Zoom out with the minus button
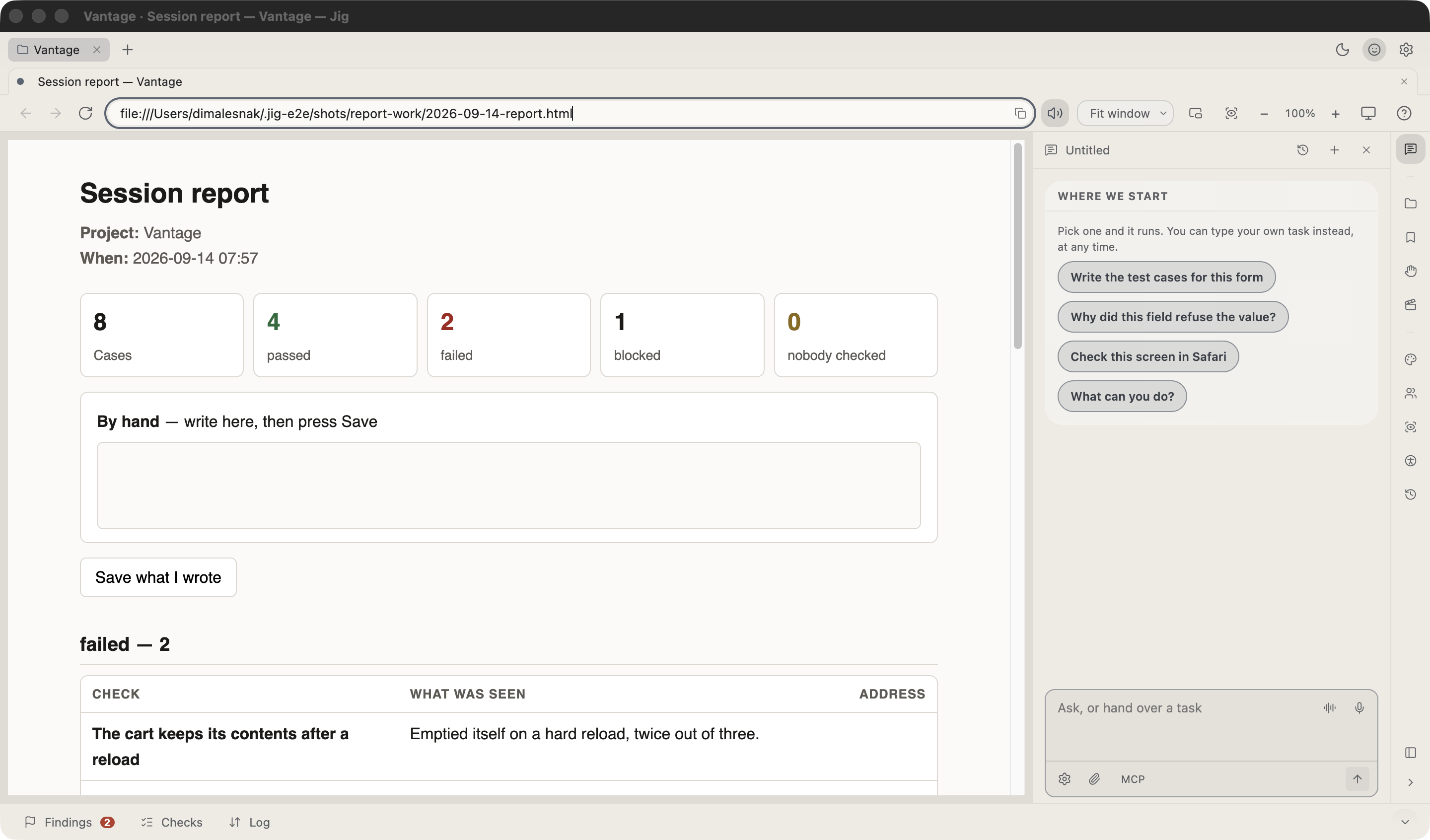Viewport: 1430px width, 840px height. 1264,114
